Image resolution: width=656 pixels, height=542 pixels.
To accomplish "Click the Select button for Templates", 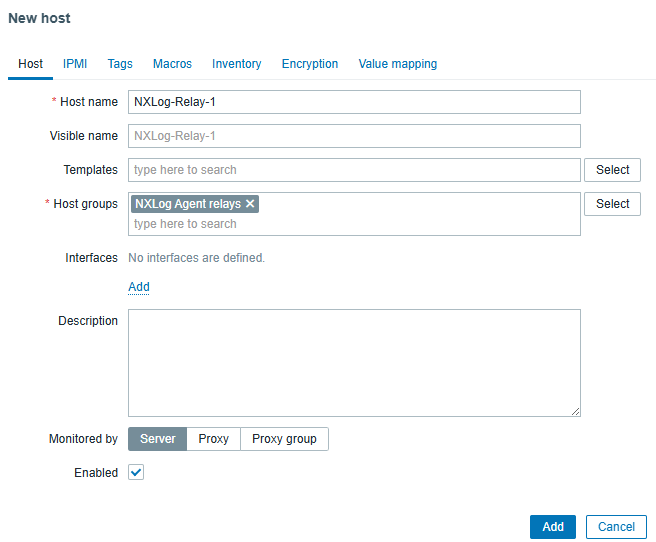I will point(612,170).
